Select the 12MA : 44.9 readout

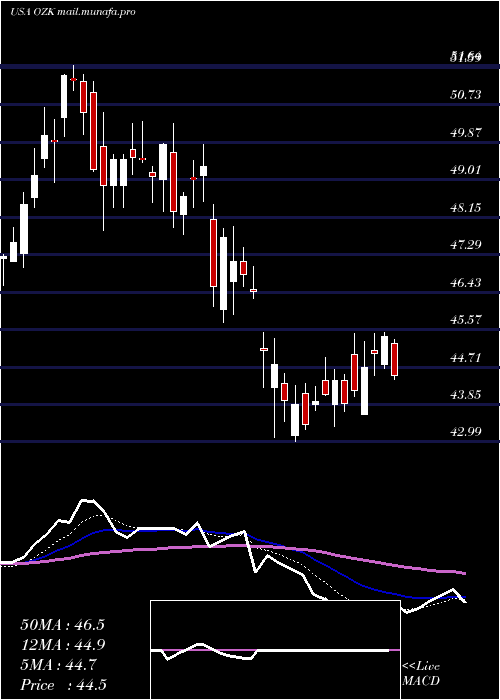(x=62, y=645)
